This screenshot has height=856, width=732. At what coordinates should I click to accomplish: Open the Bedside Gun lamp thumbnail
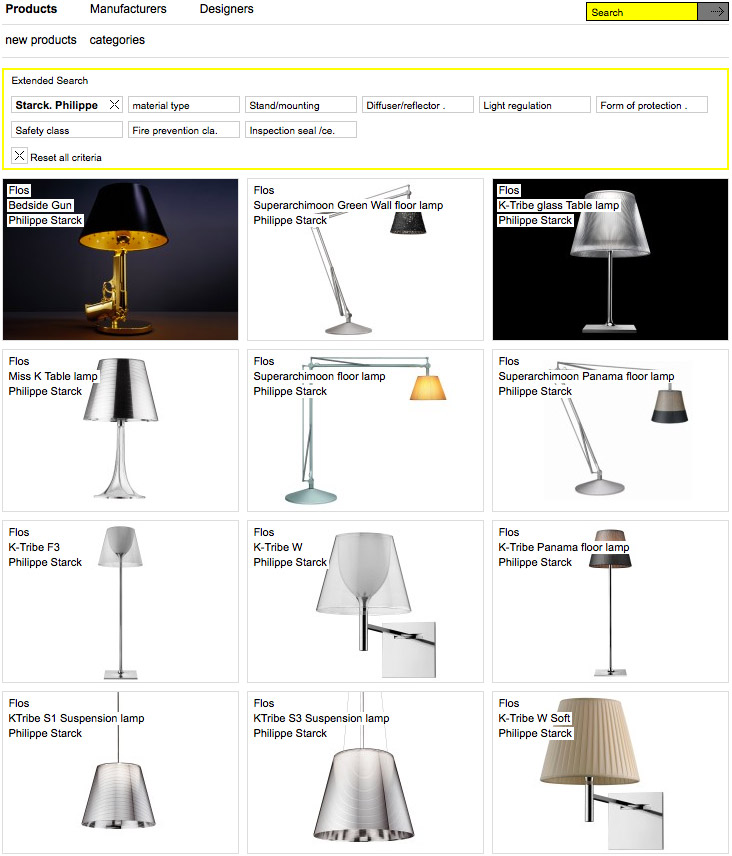coord(120,259)
